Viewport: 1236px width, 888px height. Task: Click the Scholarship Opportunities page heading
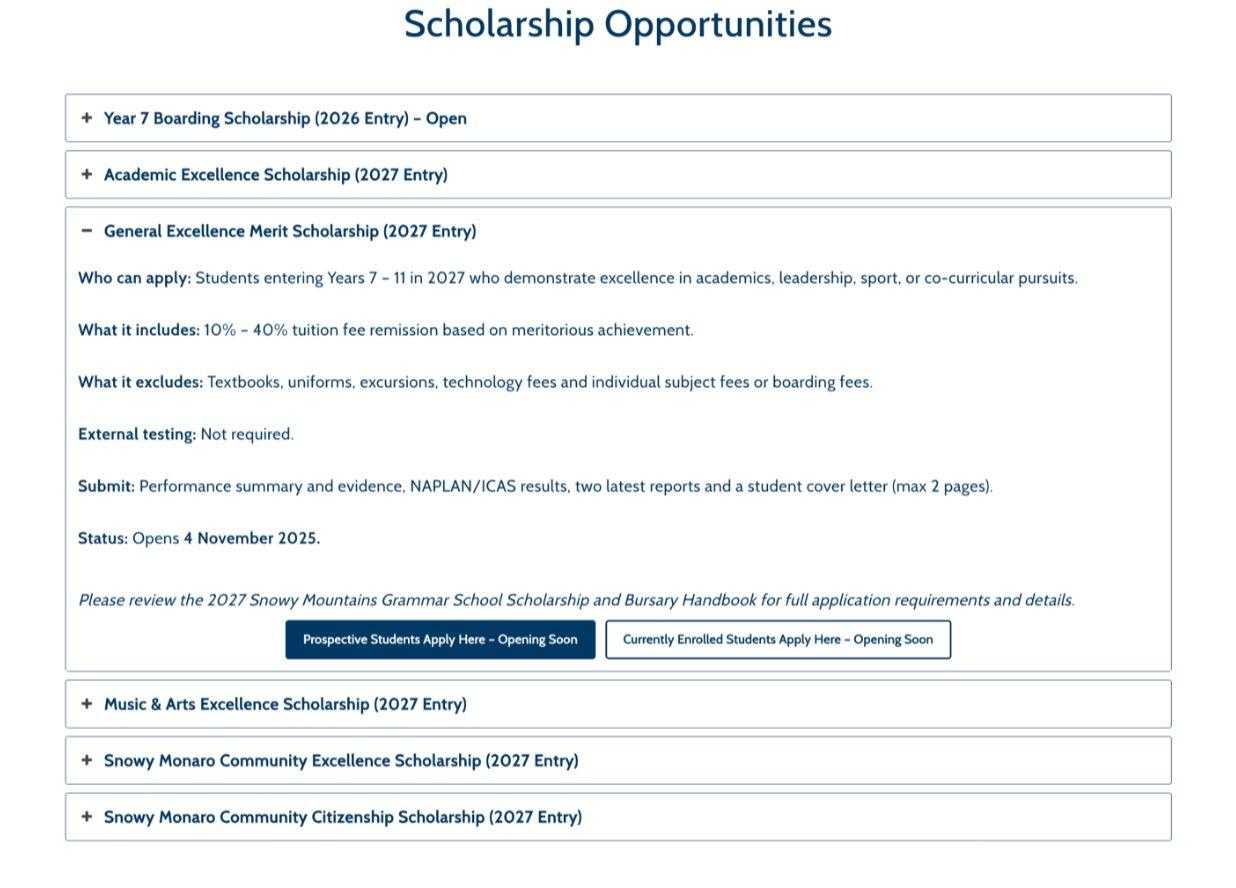point(617,24)
